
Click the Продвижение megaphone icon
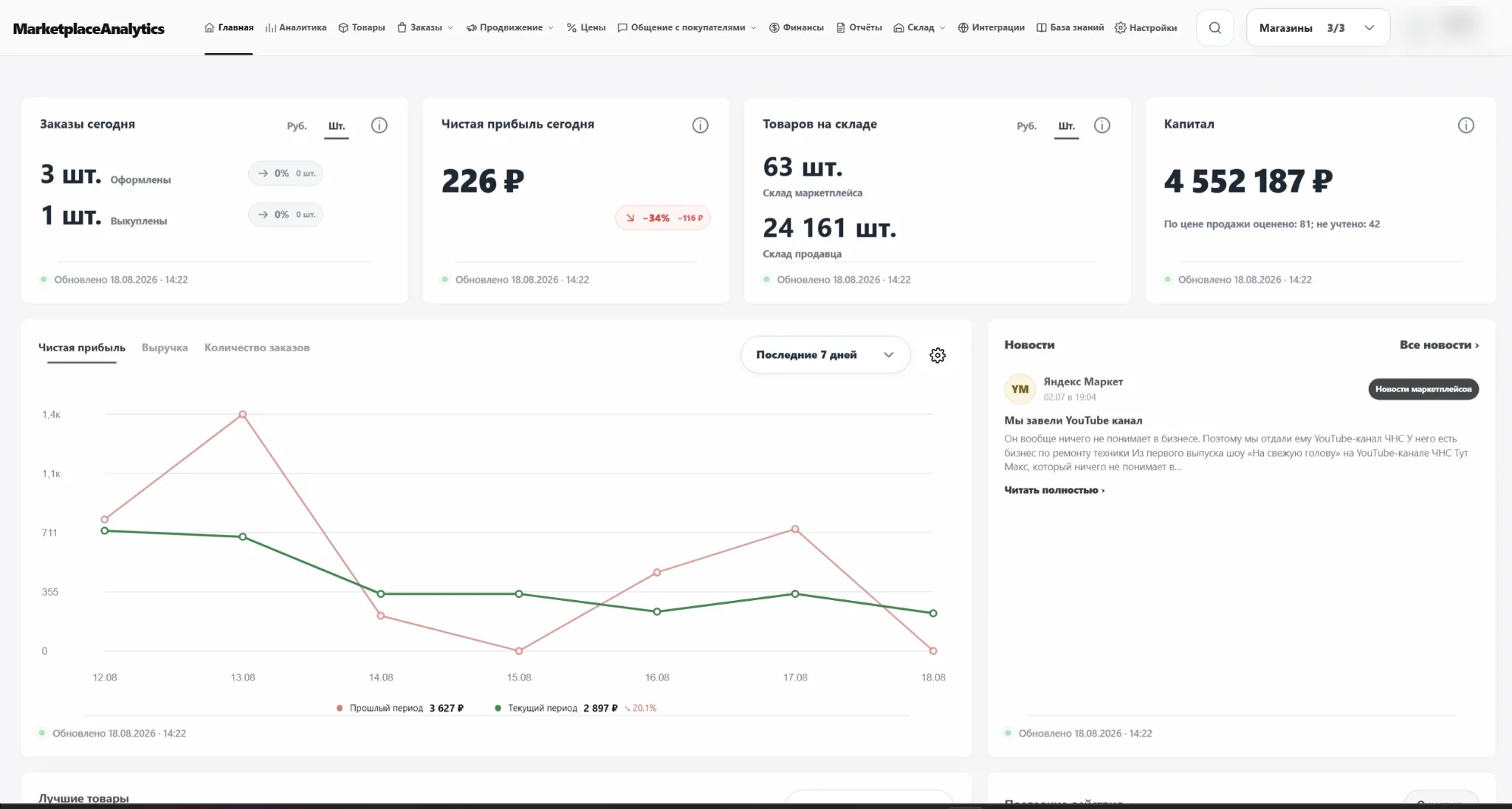471,27
